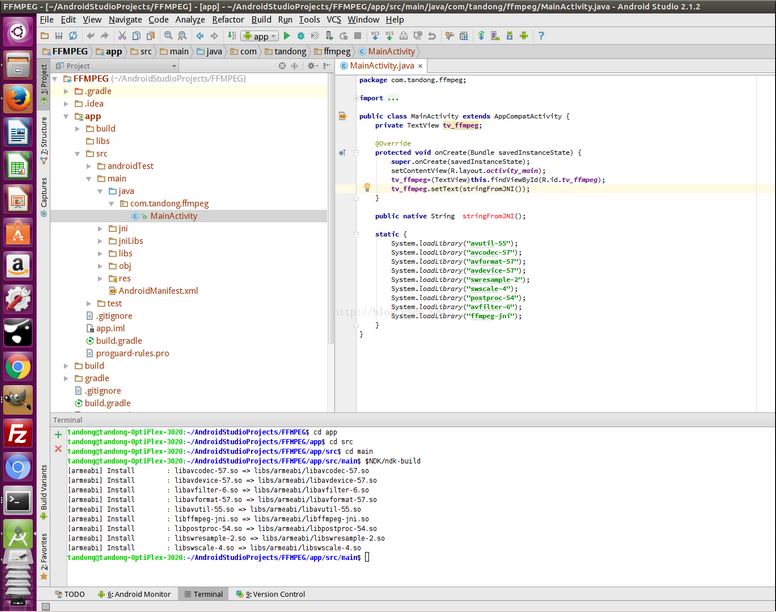Synchronize project with the refresh icon

click(73, 36)
